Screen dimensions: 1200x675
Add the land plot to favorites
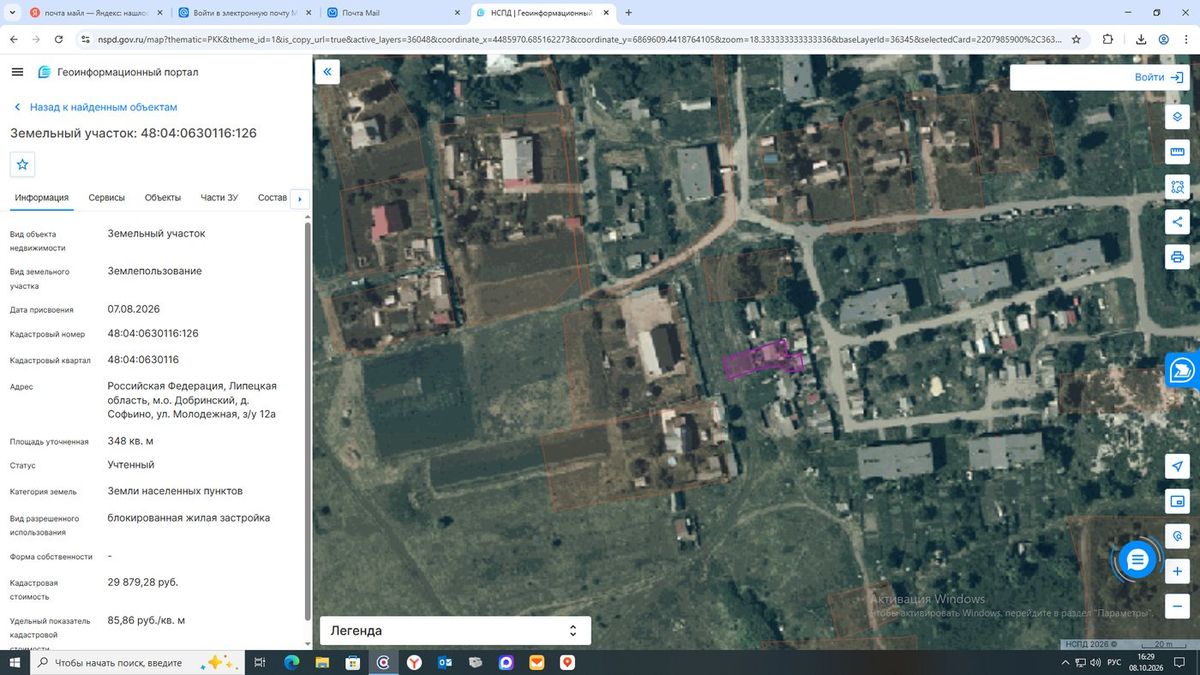23,164
